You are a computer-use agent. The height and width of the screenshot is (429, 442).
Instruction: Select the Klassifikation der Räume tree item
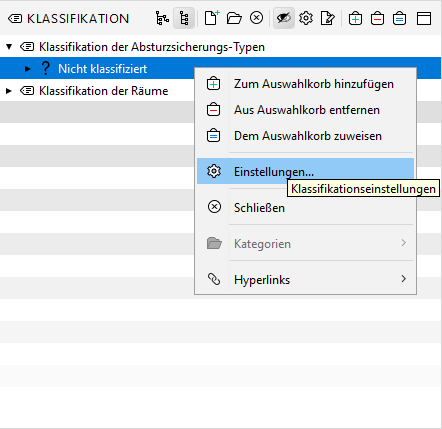[104, 91]
